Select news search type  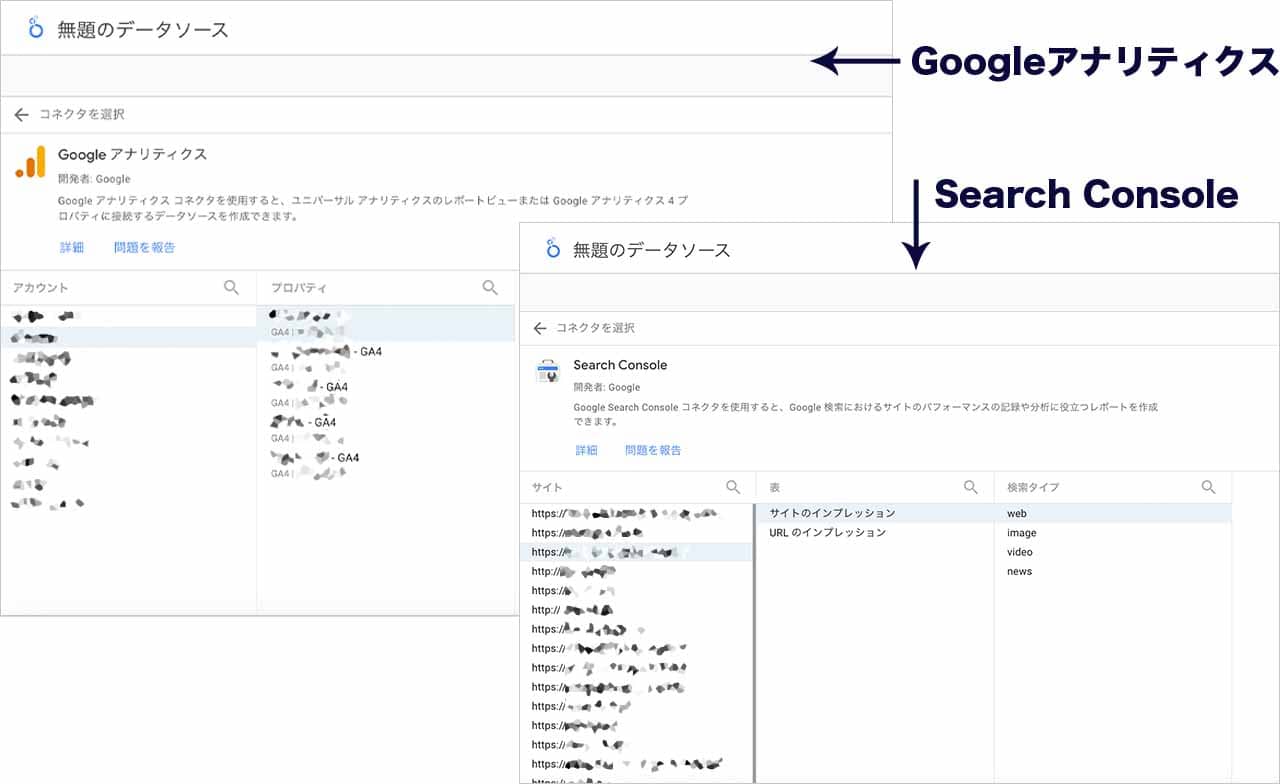tap(1113, 572)
